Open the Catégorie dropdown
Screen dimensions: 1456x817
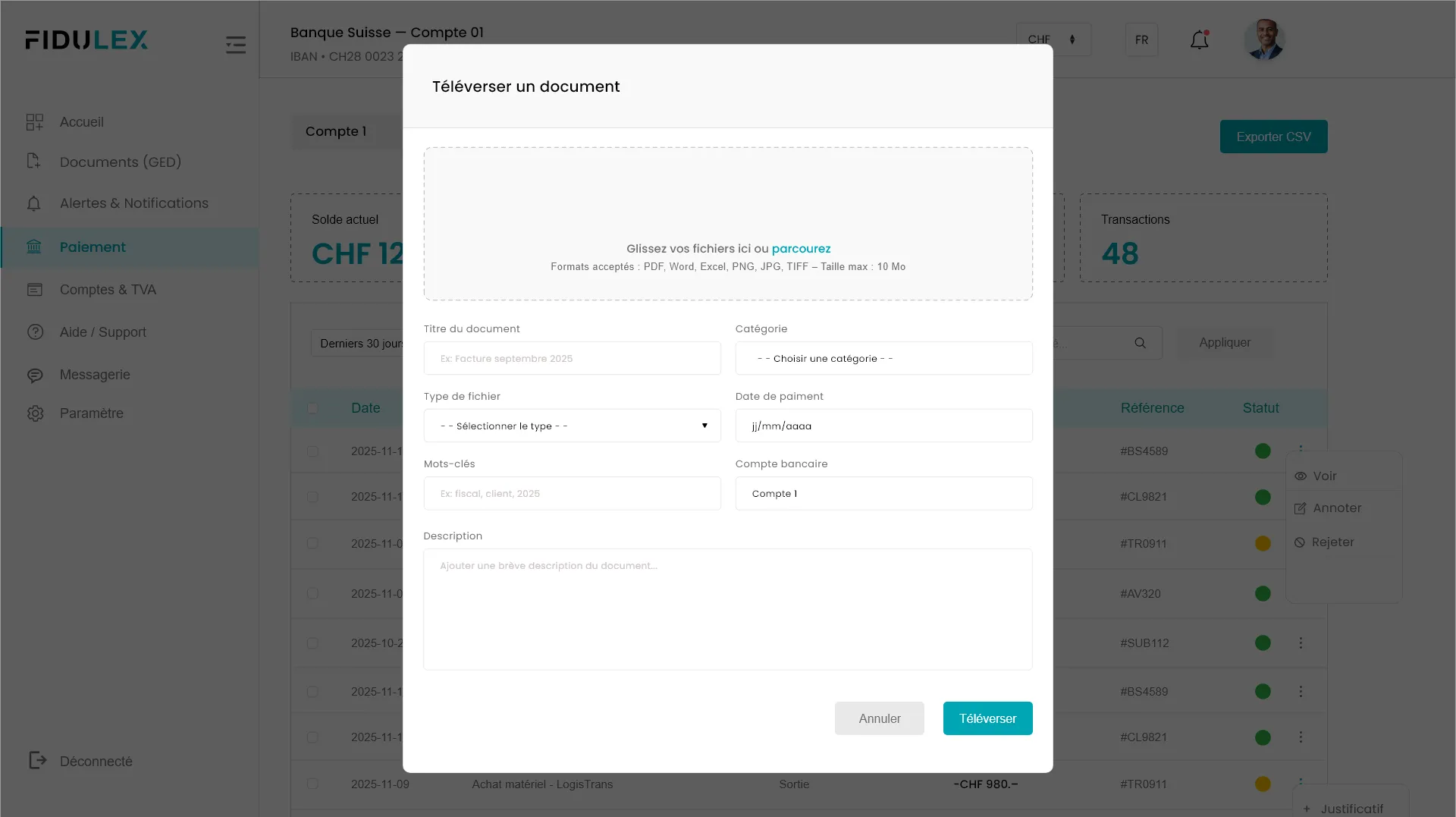[x=883, y=358]
